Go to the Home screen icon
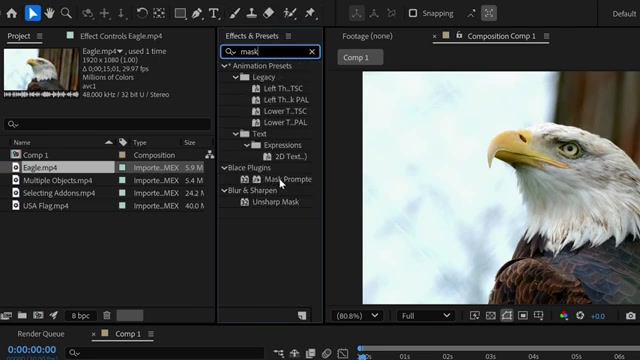The height and width of the screenshot is (360, 640). tap(11, 13)
